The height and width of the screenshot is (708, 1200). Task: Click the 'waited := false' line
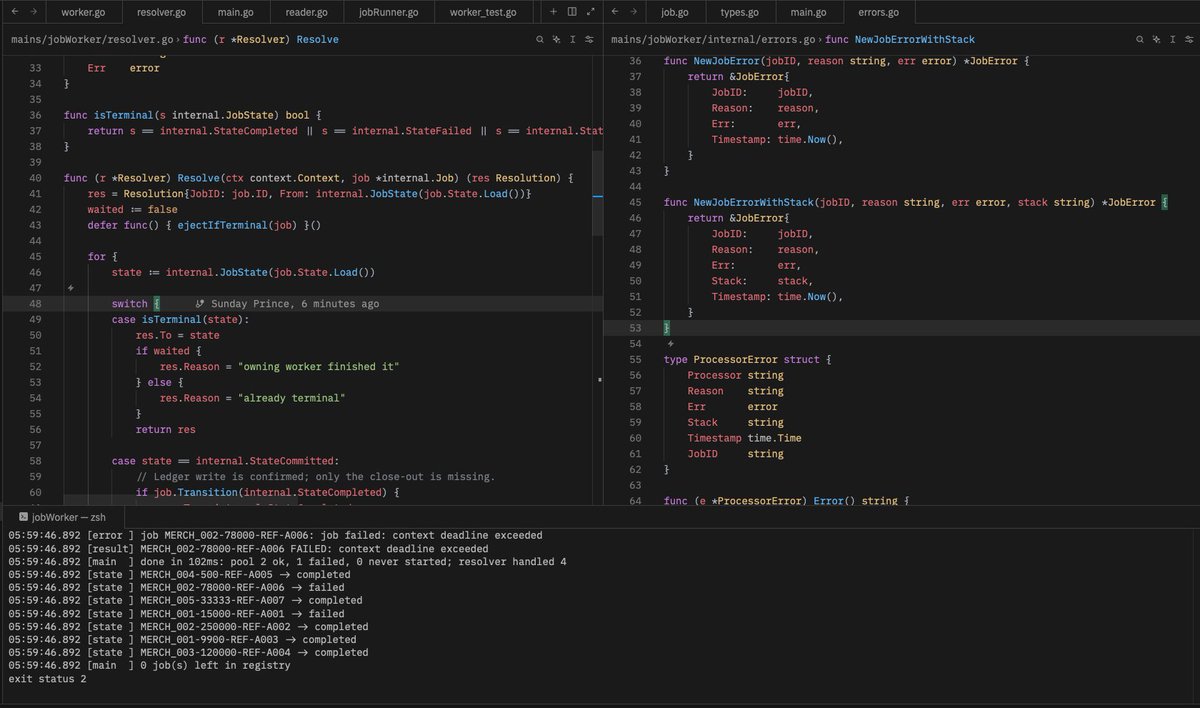132,210
